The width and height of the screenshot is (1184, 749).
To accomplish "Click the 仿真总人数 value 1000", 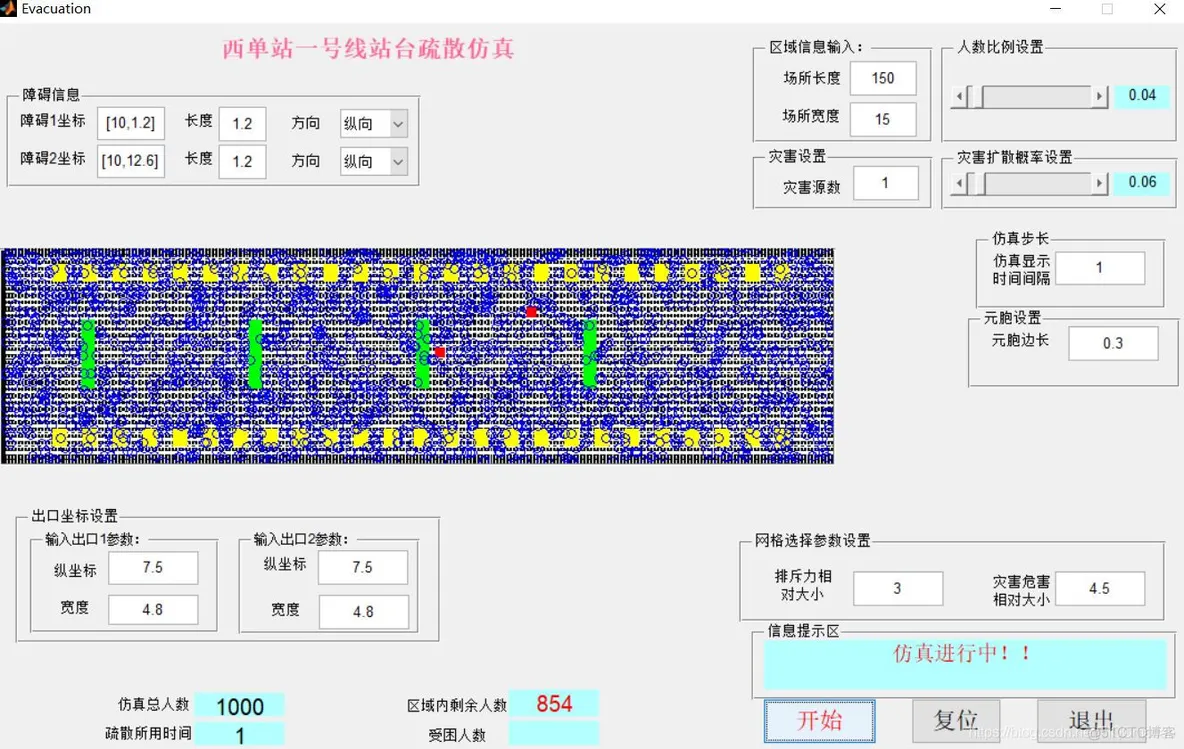I will [x=239, y=707].
